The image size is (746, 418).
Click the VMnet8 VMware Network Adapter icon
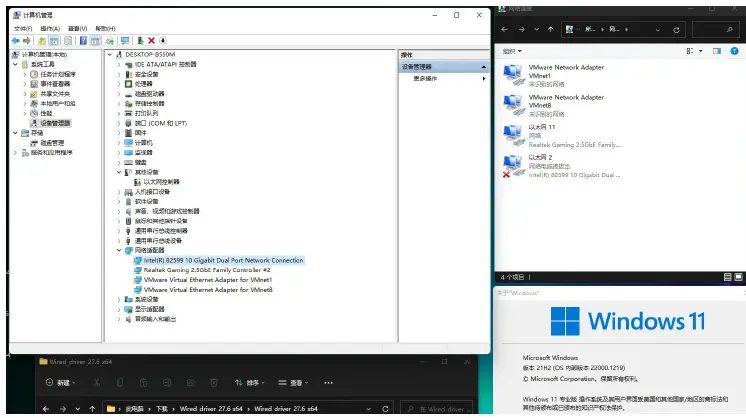click(x=512, y=103)
